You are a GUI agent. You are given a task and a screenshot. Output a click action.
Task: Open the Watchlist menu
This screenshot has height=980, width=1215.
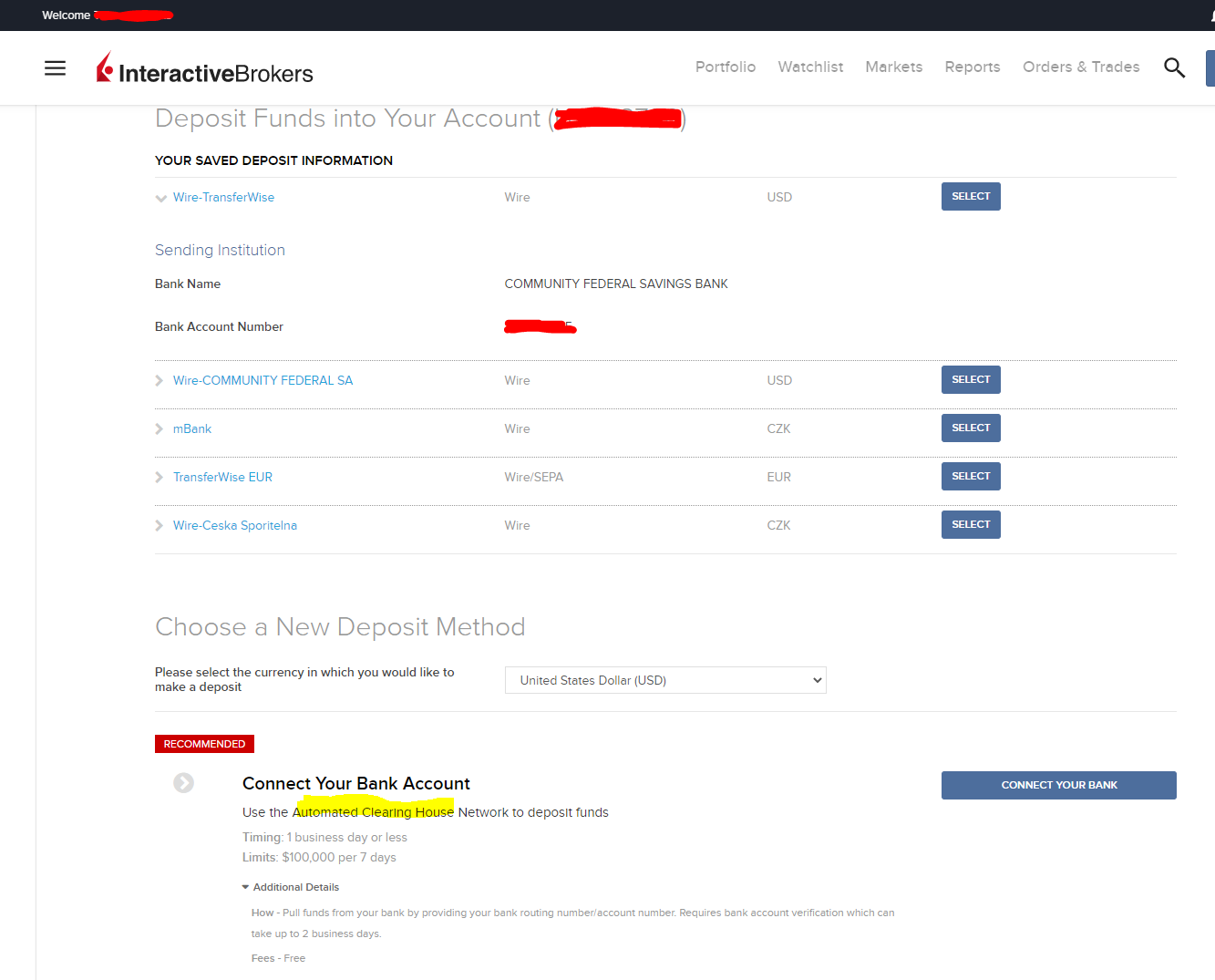click(x=810, y=67)
